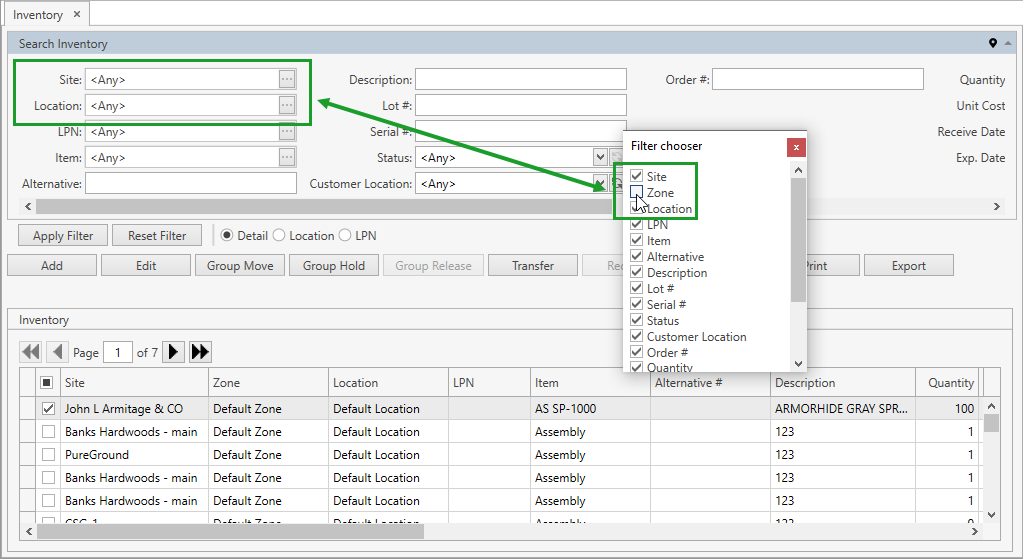The height and width of the screenshot is (559, 1023).
Task: Close the Filter chooser popup
Action: (x=796, y=147)
